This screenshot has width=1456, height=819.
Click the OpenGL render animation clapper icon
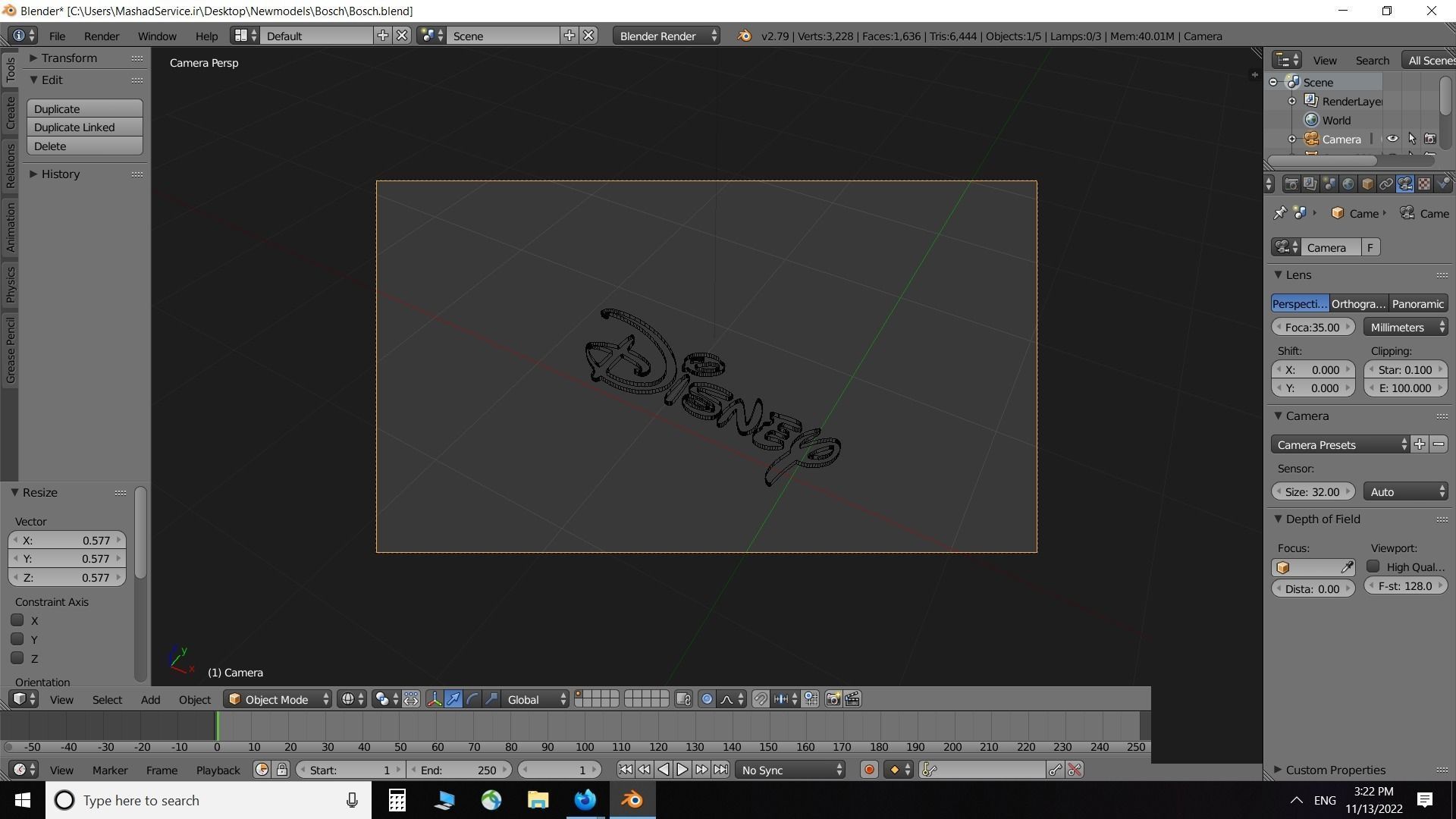[852, 699]
